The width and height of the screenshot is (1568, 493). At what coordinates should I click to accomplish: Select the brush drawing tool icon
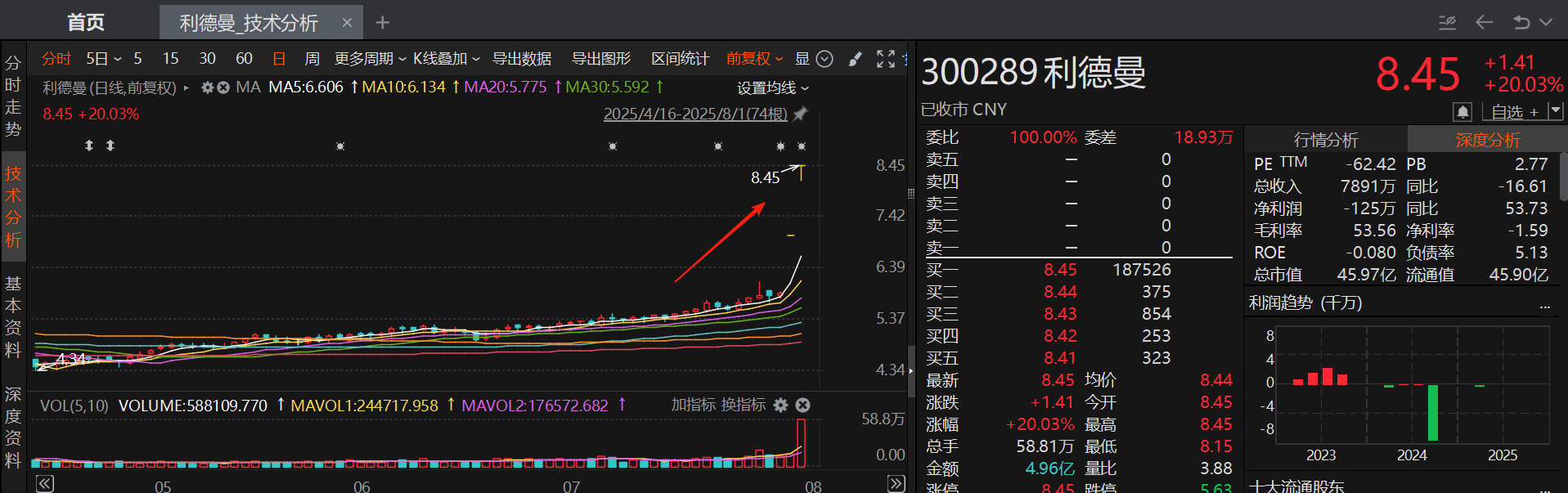(x=856, y=59)
